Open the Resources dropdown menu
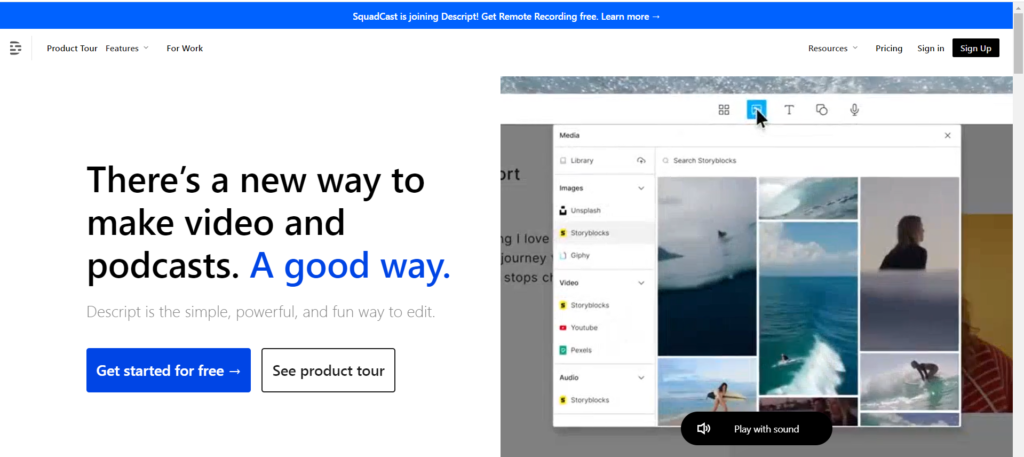 [x=833, y=48]
